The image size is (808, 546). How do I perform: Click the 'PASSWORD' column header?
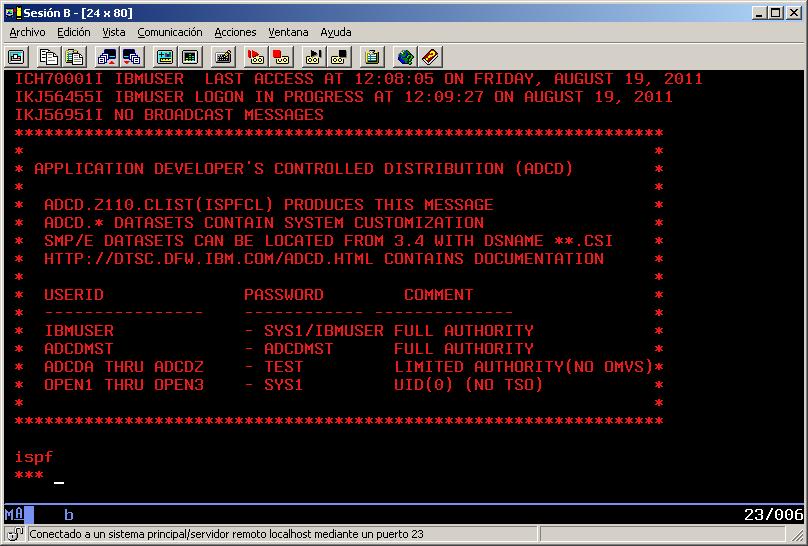click(283, 295)
